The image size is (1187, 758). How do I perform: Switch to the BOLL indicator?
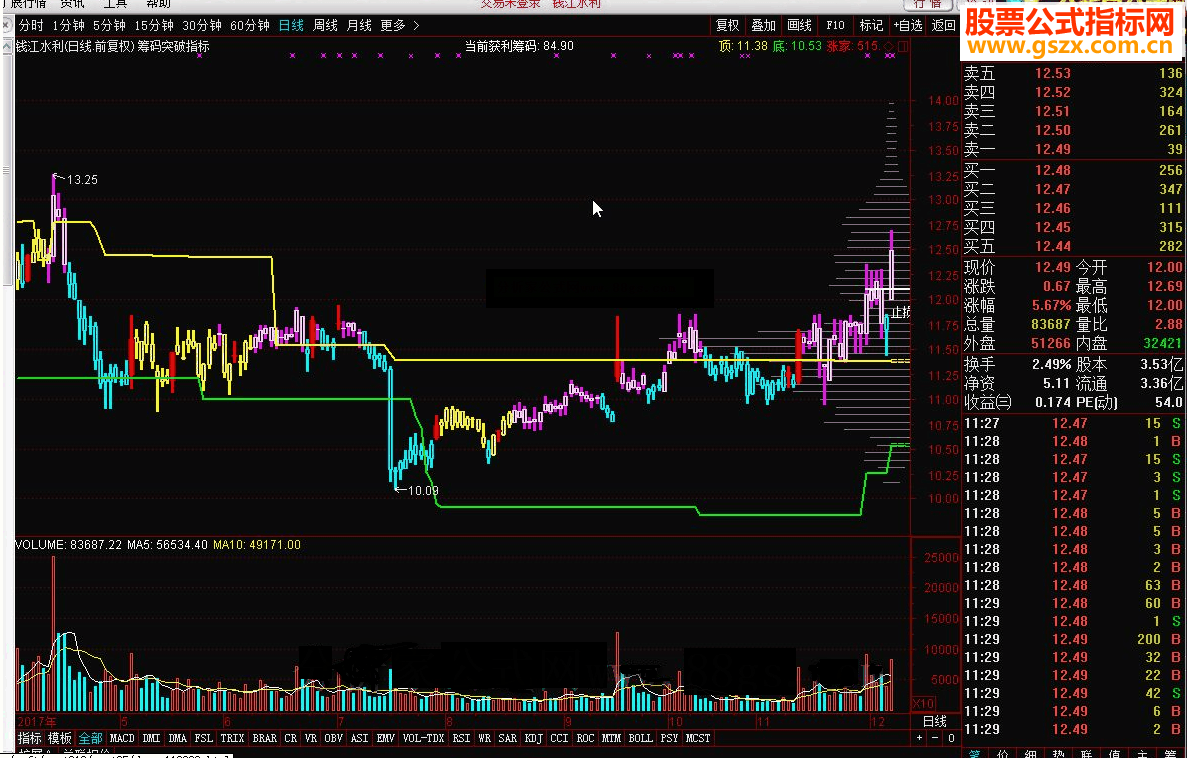[640, 738]
